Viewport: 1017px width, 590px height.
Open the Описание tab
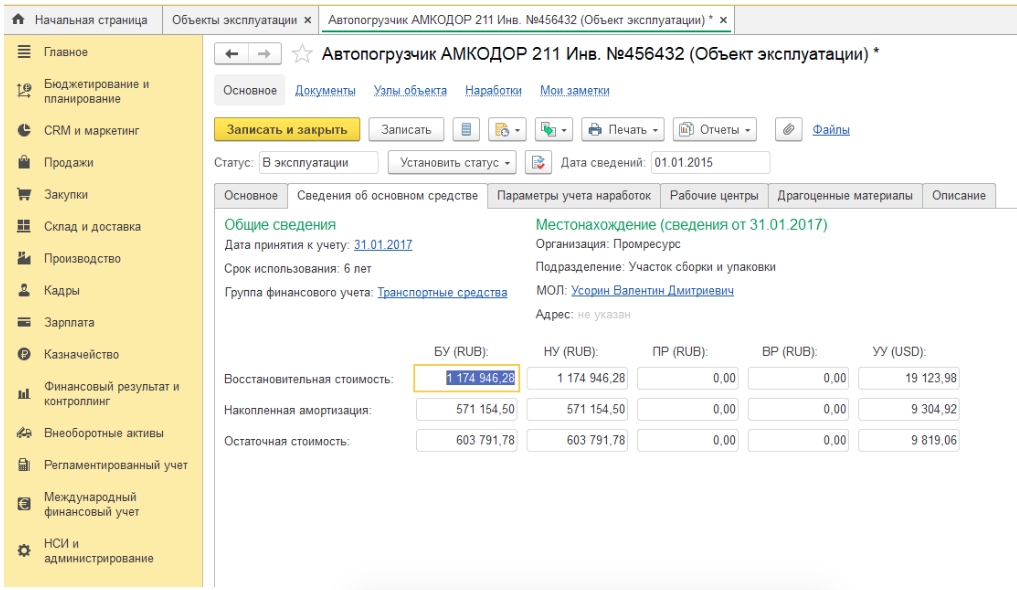[959, 196]
